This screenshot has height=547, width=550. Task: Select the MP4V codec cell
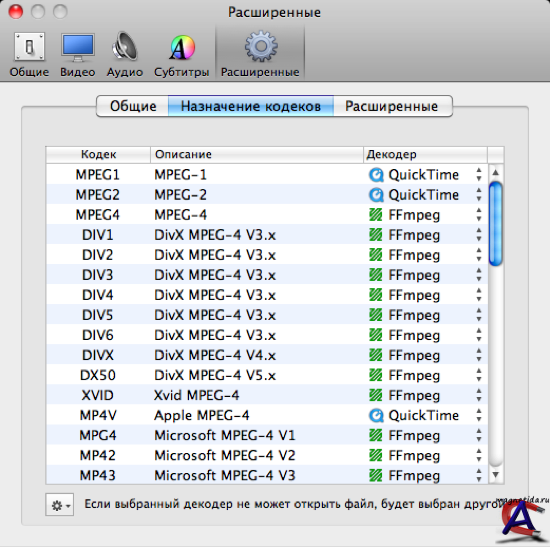click(98, 415)
